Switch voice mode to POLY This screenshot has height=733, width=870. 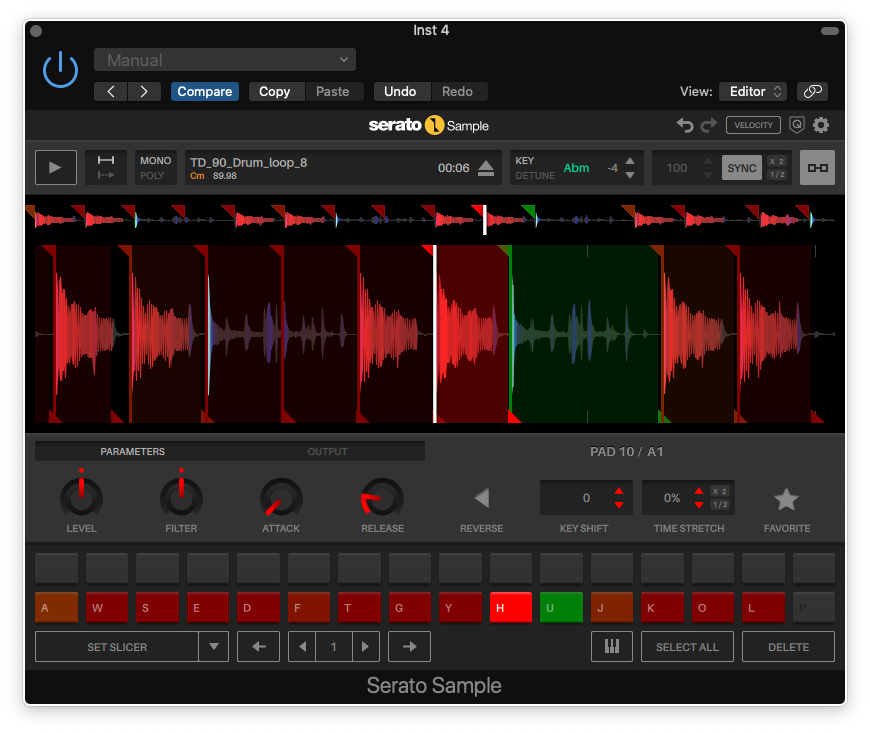(152, 176)
